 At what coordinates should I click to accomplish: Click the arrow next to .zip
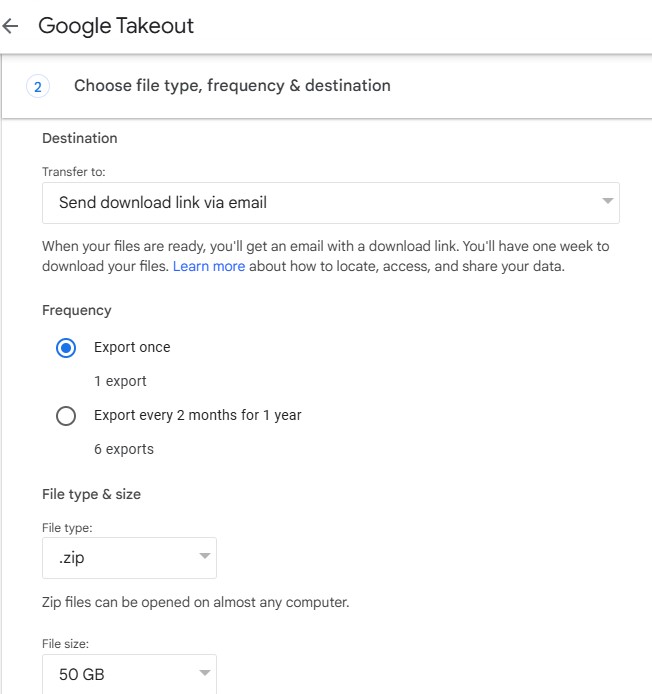pyautogui.click(x=204, y=556)
